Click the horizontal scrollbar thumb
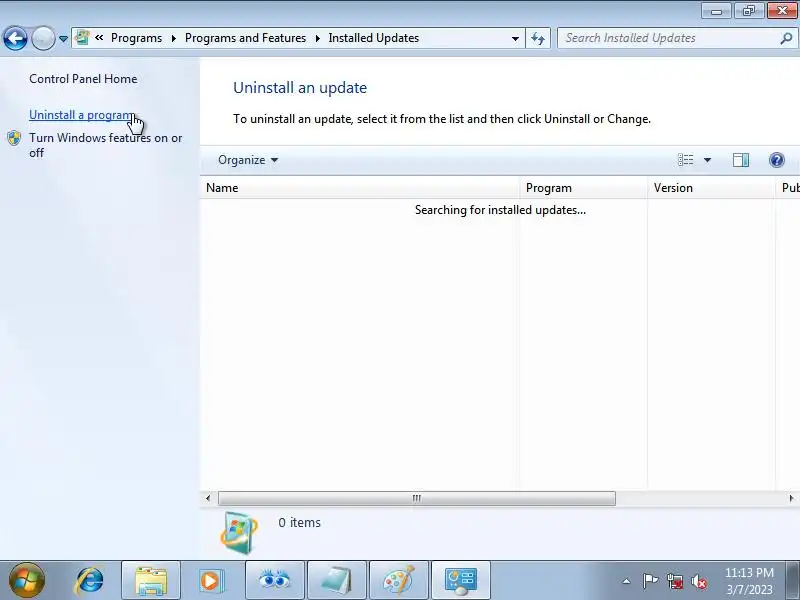This screenshot has height=600, width=800. [x=416, y=498]
